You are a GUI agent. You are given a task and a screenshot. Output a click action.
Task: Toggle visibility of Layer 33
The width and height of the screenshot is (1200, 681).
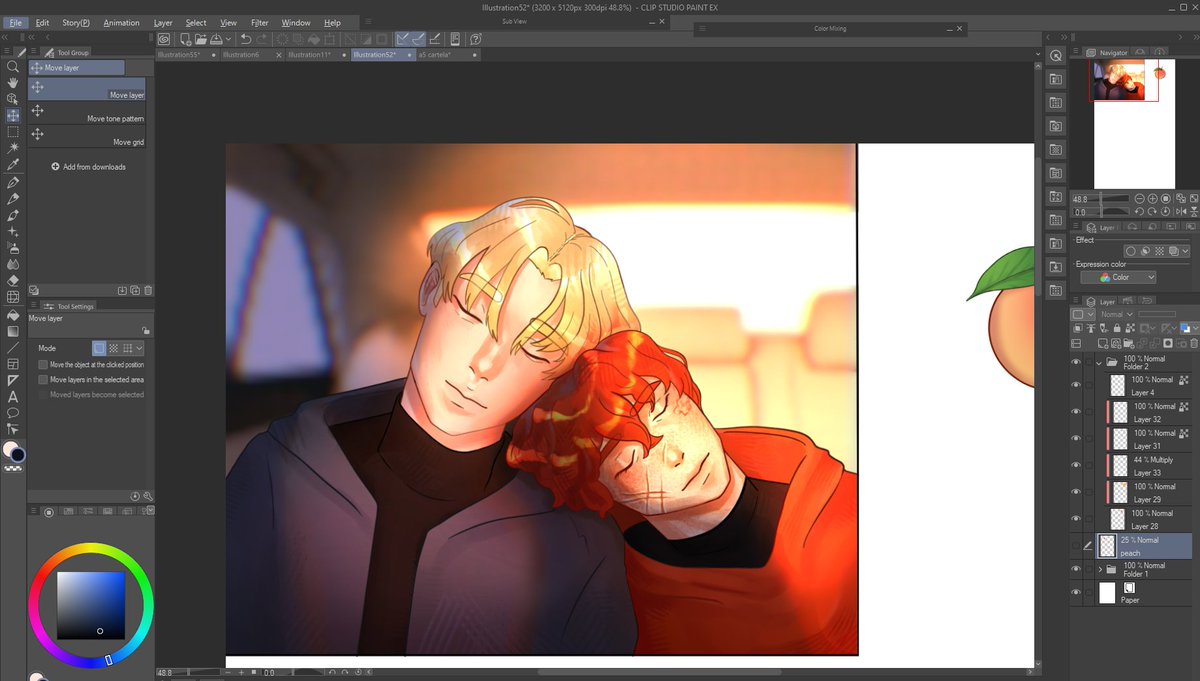[1076, 466]
